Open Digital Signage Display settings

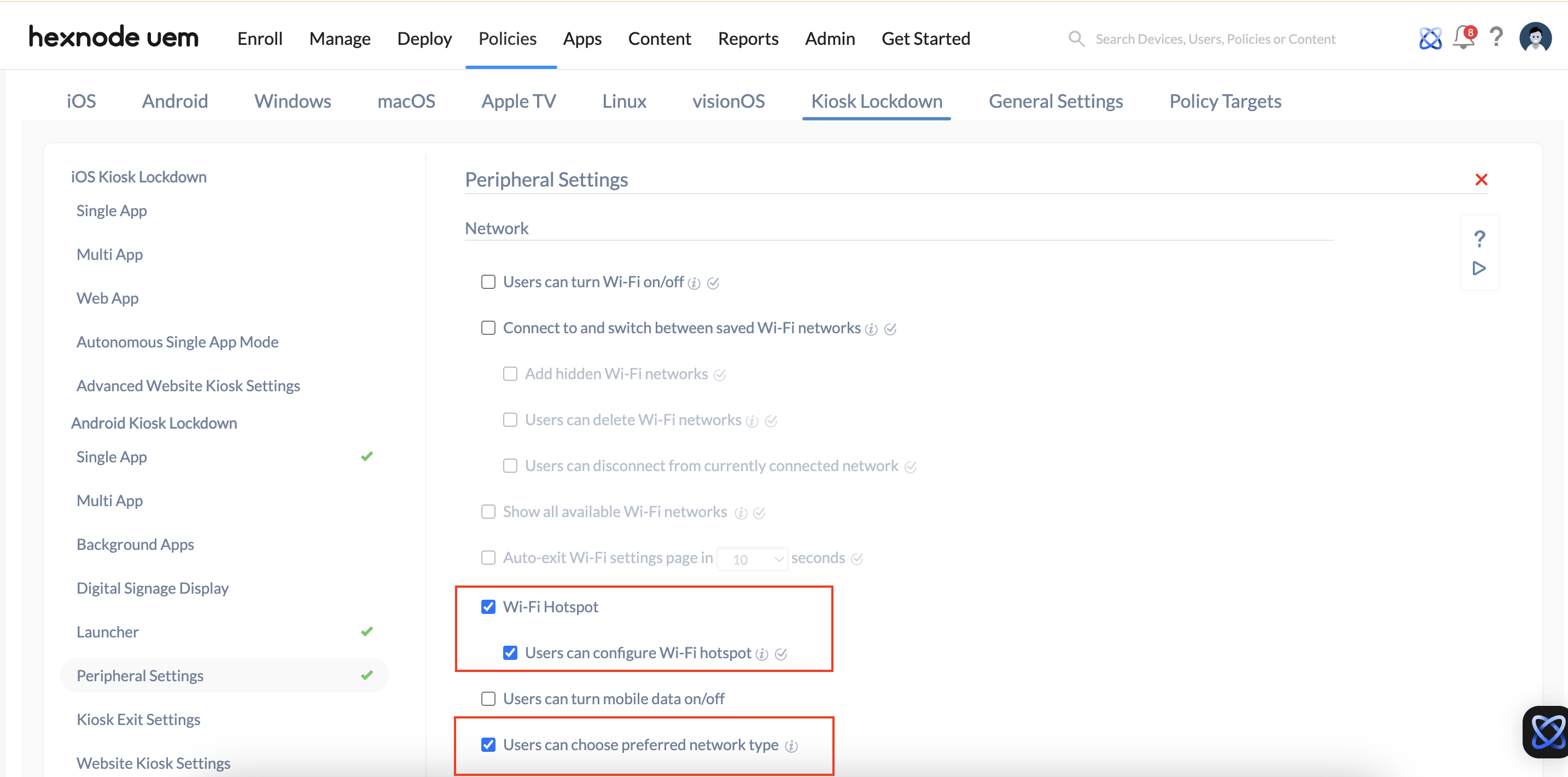(x=152, y=588)
